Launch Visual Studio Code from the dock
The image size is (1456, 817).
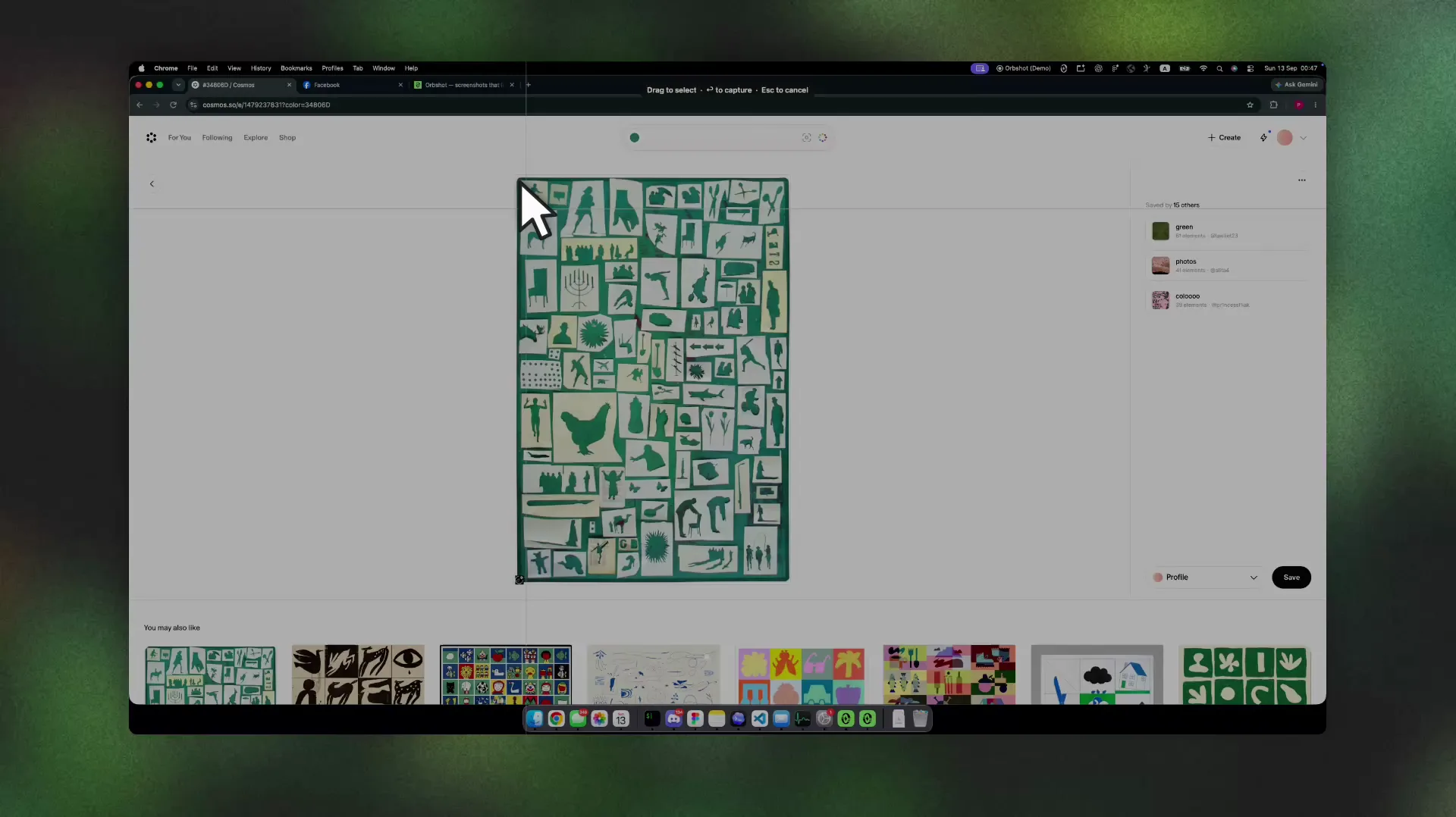point(760,719)
